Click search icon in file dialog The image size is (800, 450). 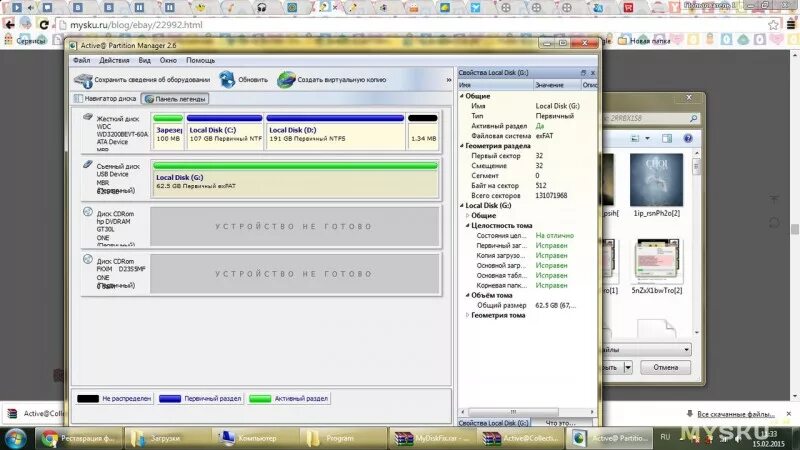[x=693, y=118]
